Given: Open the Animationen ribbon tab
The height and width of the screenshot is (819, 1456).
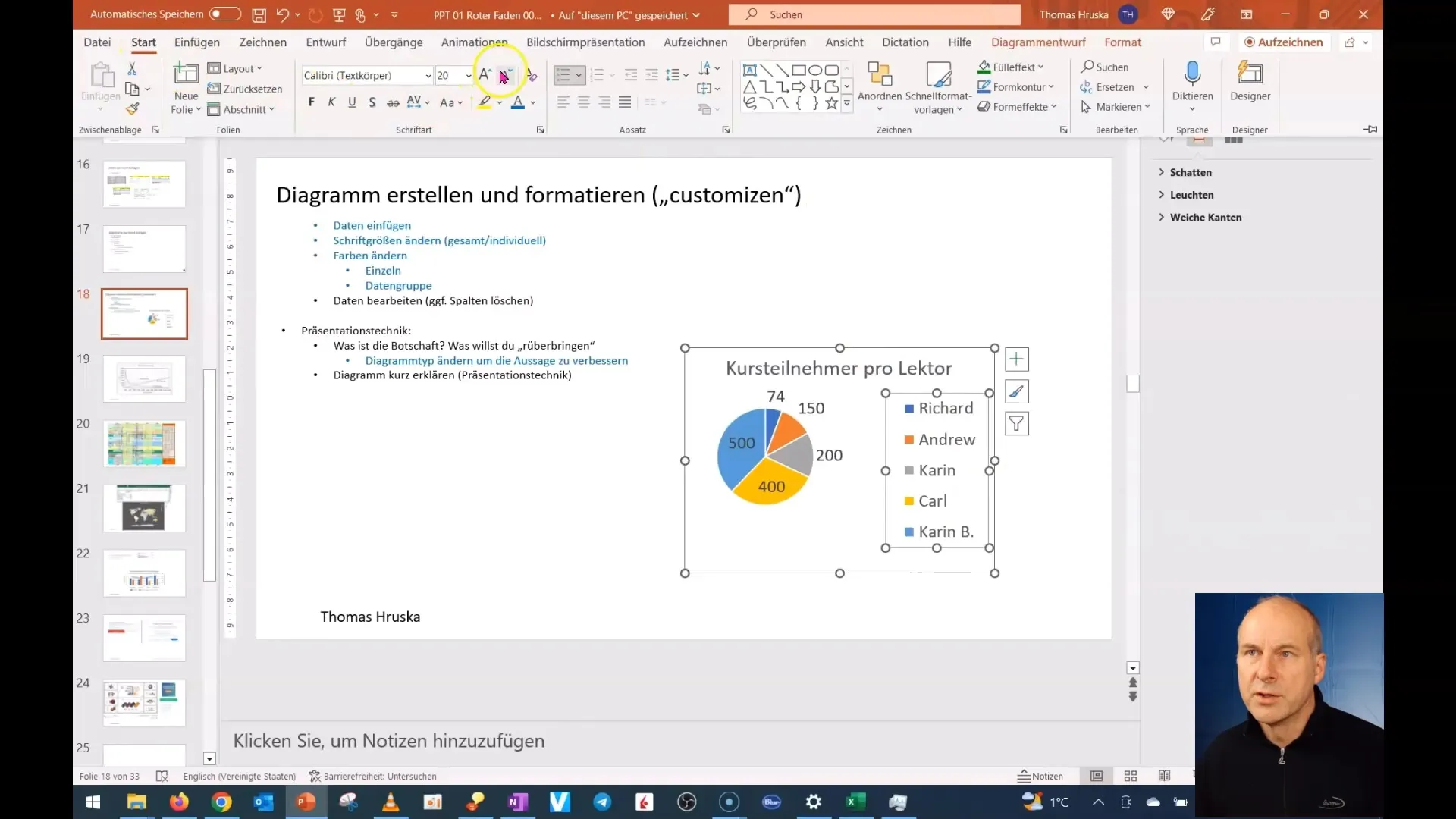Looking at the screenshot, I should [x=475, y=42].
